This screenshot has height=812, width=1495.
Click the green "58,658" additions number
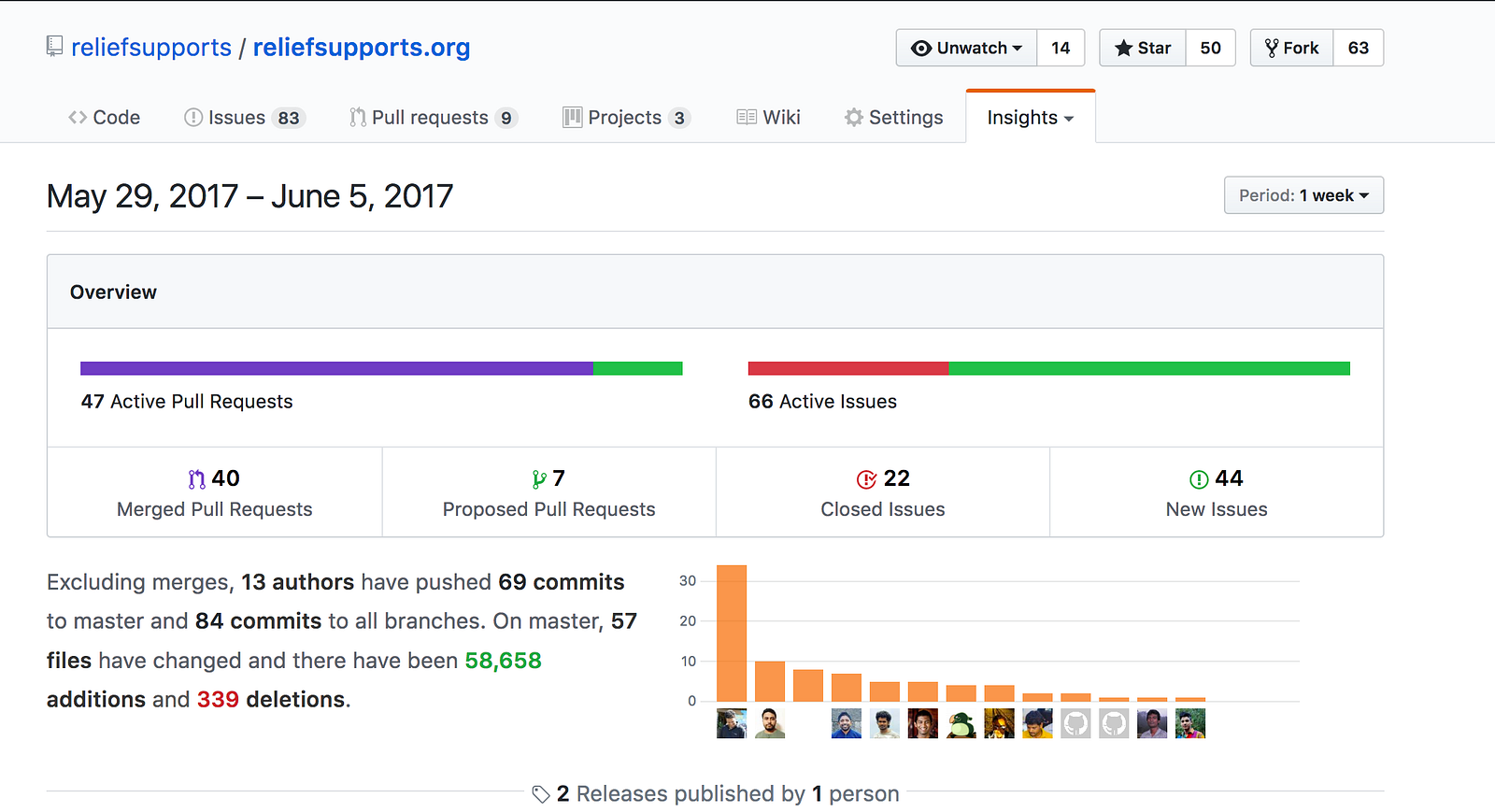504,661
